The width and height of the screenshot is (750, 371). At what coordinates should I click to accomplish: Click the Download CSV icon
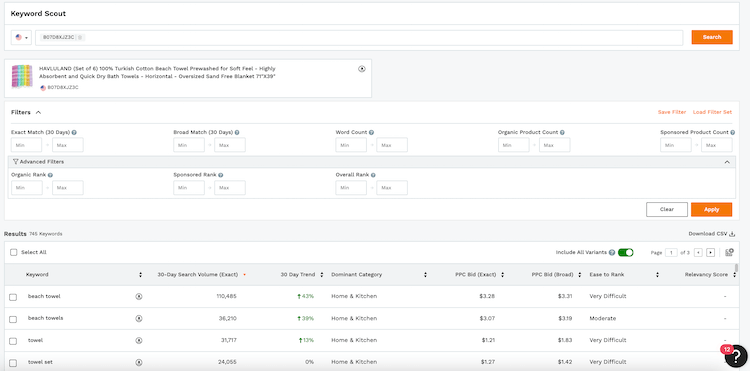(x=732, y=234)
